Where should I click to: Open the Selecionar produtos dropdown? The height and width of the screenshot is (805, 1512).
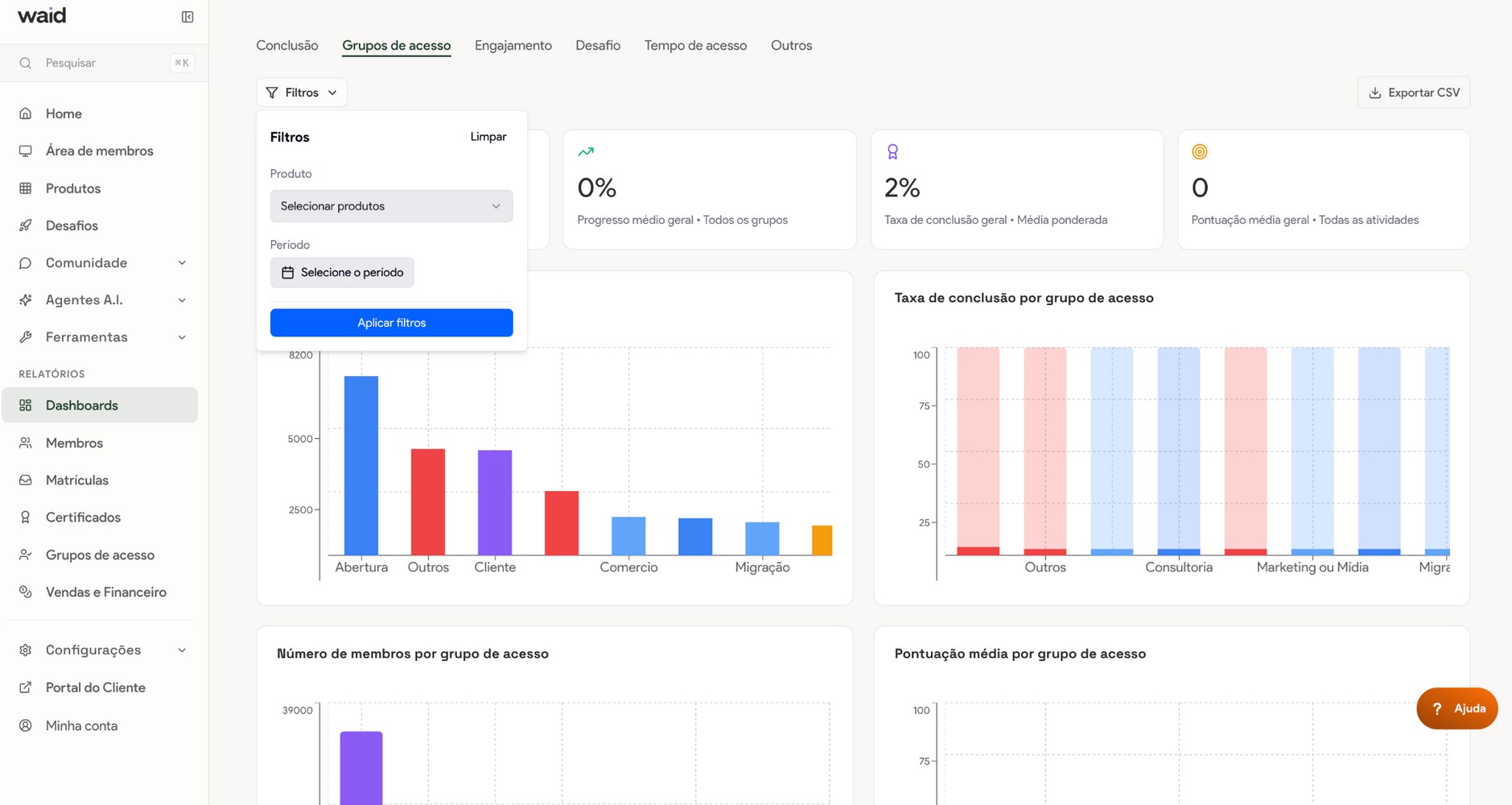point(391,206)
